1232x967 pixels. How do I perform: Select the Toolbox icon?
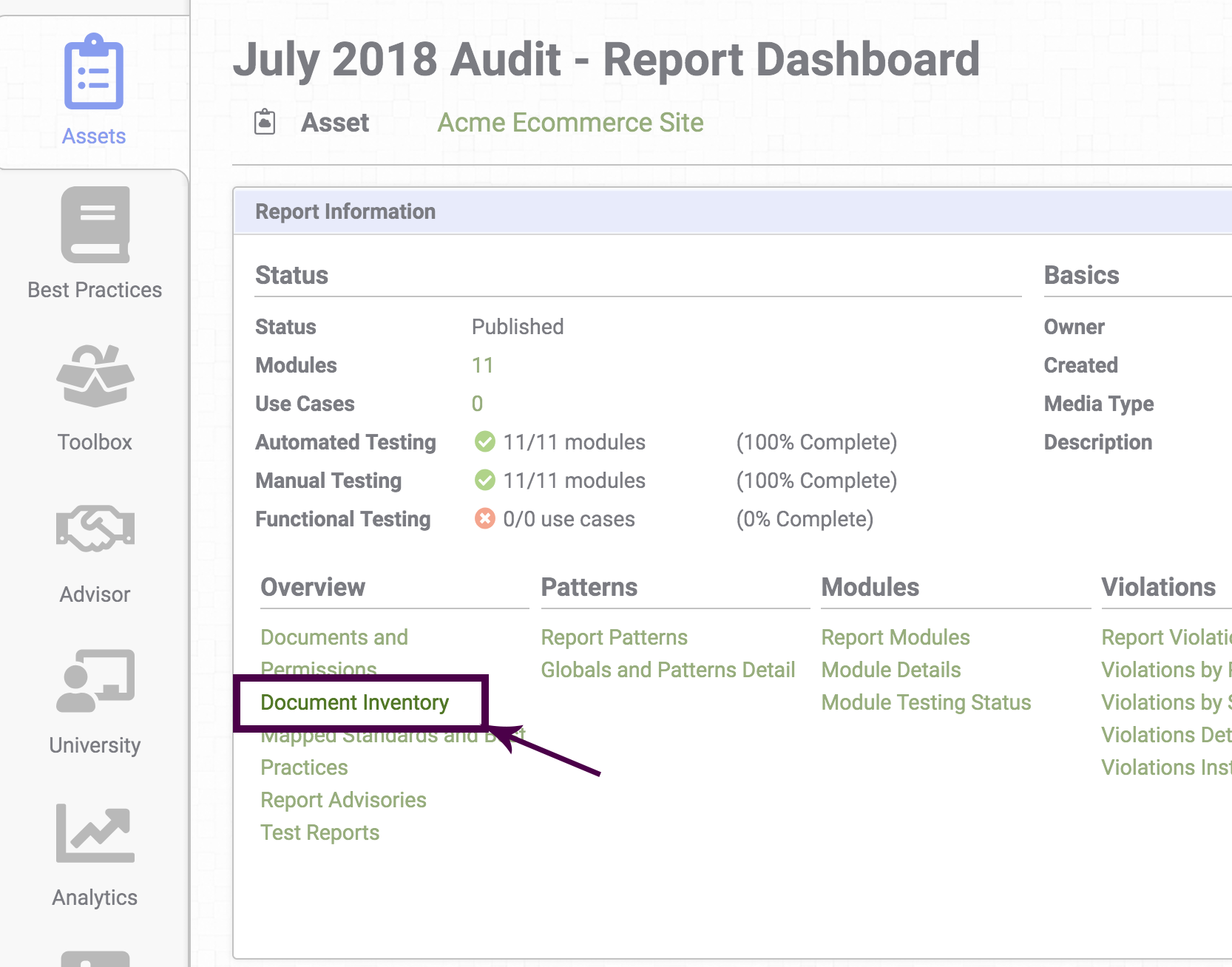95,377
